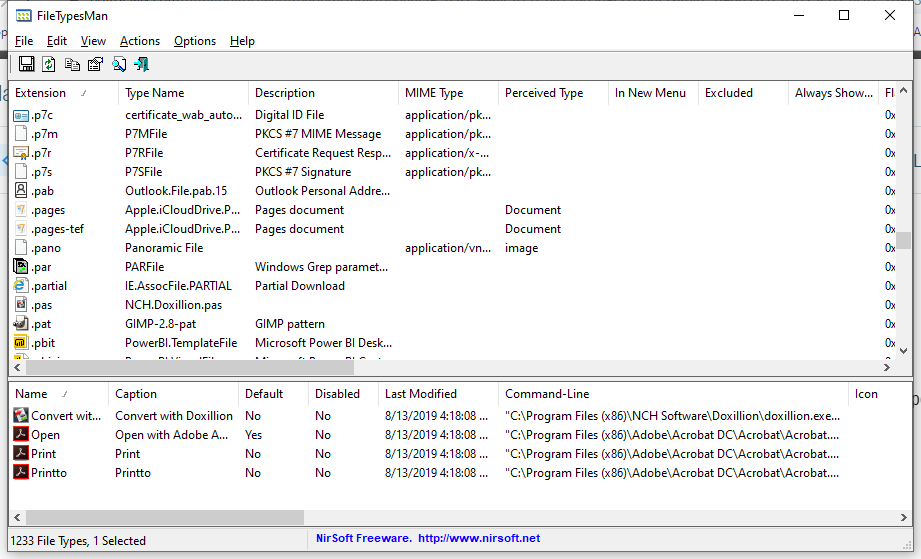The width and height of the screenshot is (921, 559).
Task: Click the Save Selected Items toolbar icon
Action: click(x=26, y=64)
